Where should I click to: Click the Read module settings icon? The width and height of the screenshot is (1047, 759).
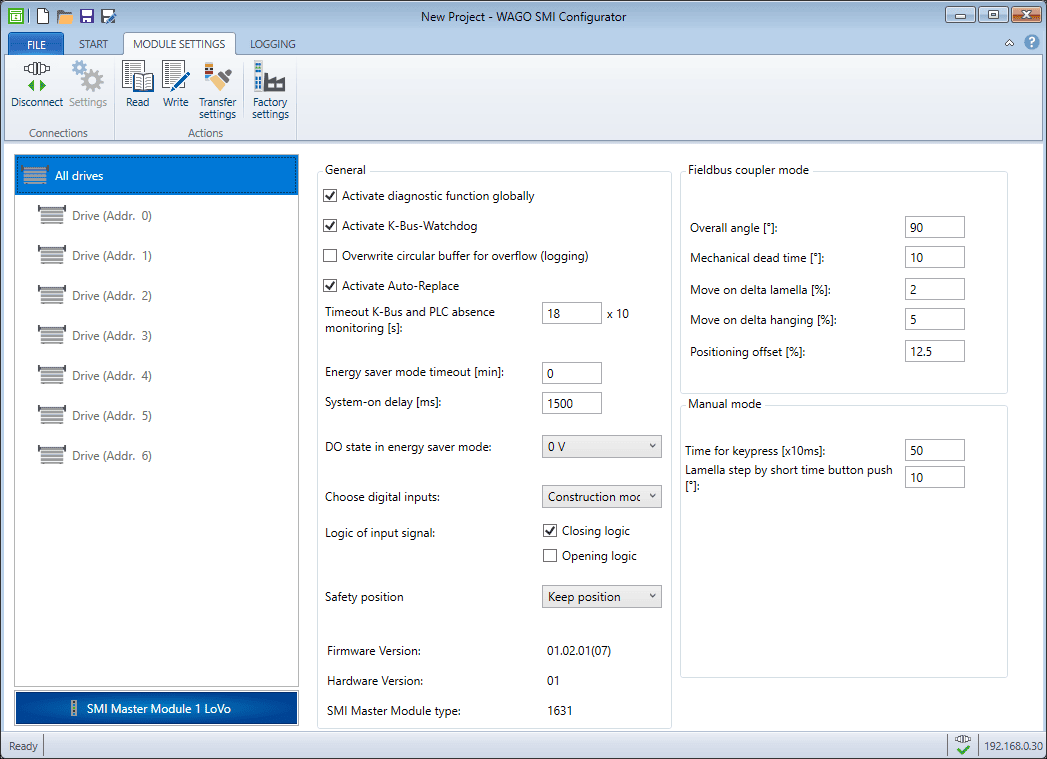tap(138, 78)
